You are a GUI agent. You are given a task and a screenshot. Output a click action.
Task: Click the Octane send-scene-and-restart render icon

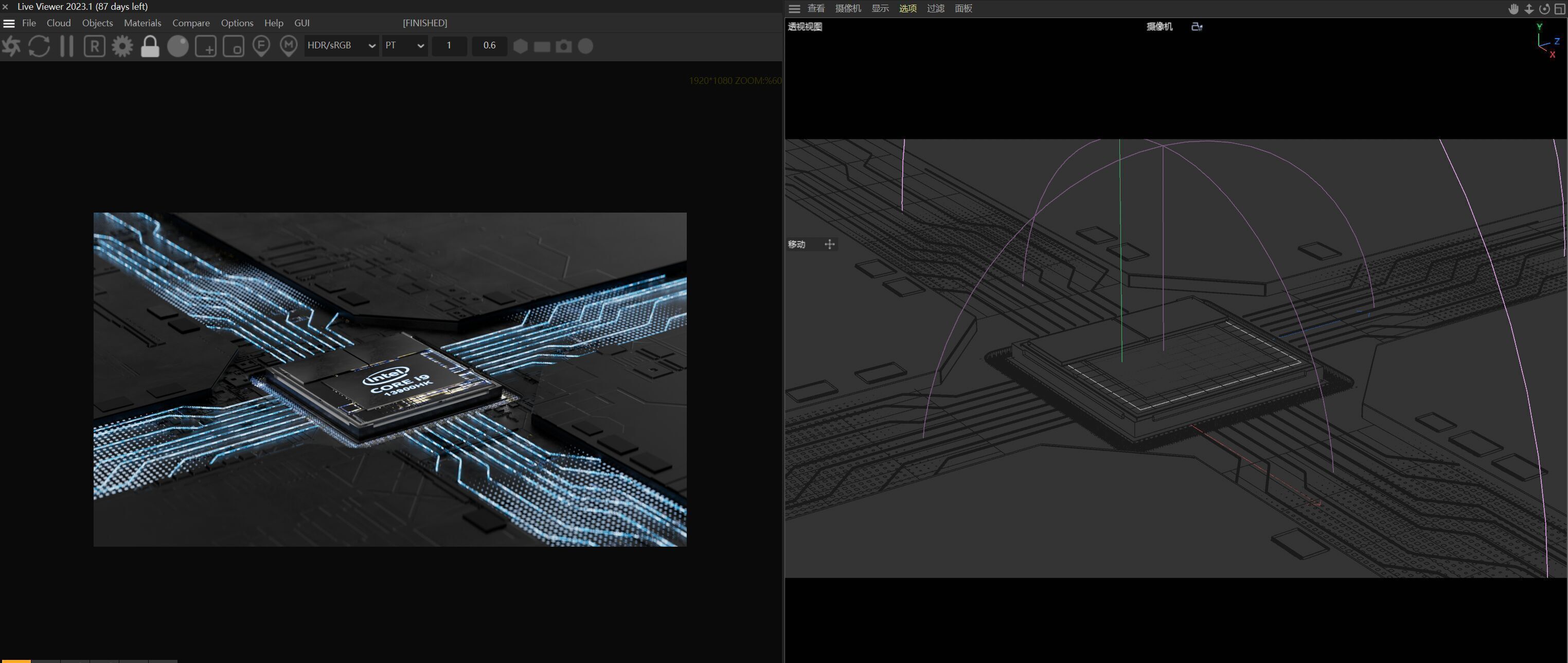coord(11,46)
